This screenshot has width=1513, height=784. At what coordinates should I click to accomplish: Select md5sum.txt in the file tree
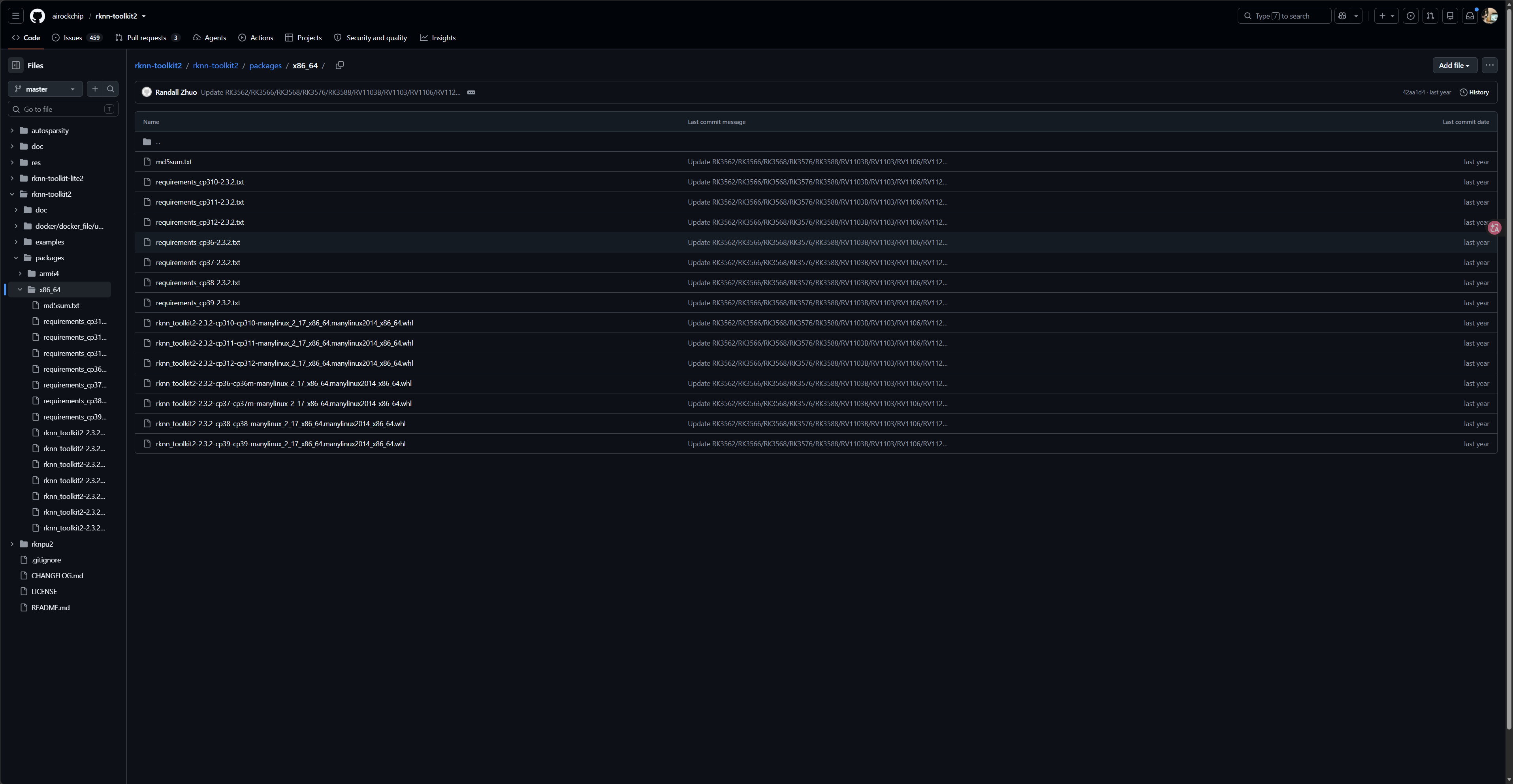(x=61, y=305)
